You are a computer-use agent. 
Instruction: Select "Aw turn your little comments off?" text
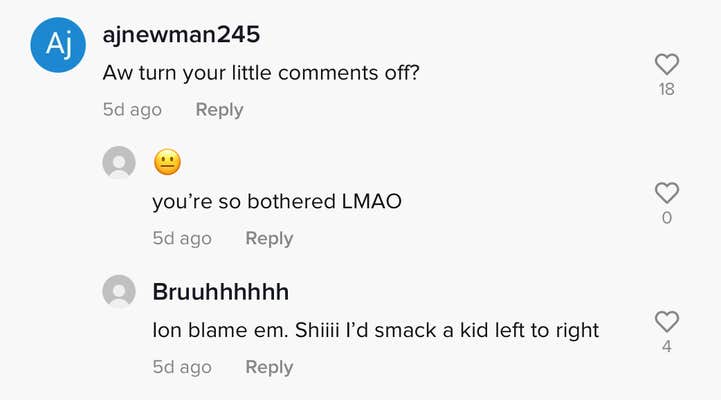(261, 73)
